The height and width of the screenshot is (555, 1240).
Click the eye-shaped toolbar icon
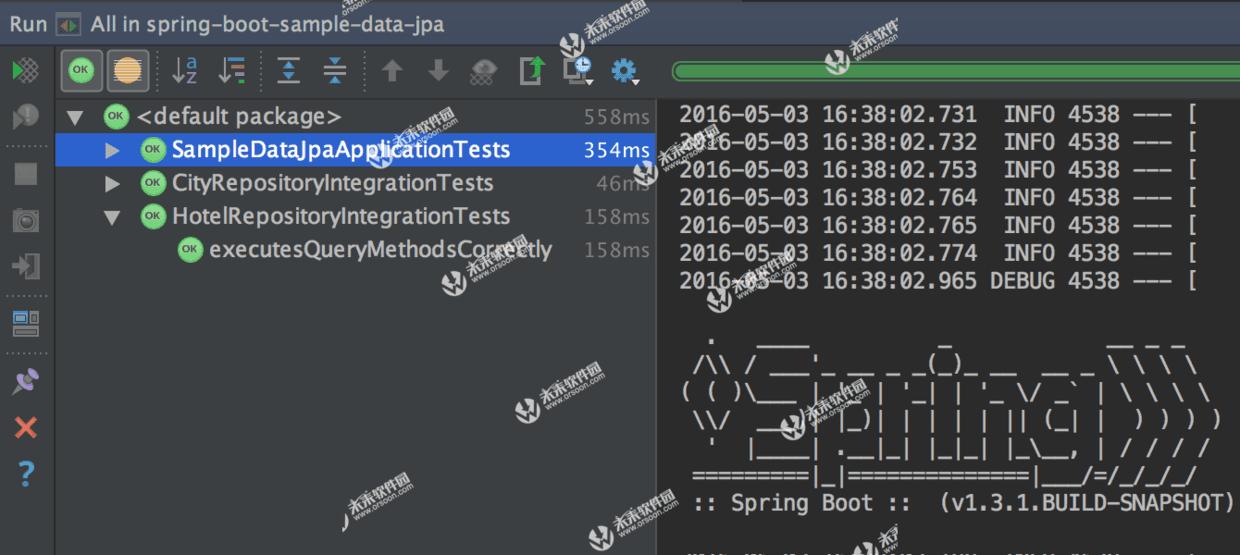pyautogui.click(x=484, y=71)
